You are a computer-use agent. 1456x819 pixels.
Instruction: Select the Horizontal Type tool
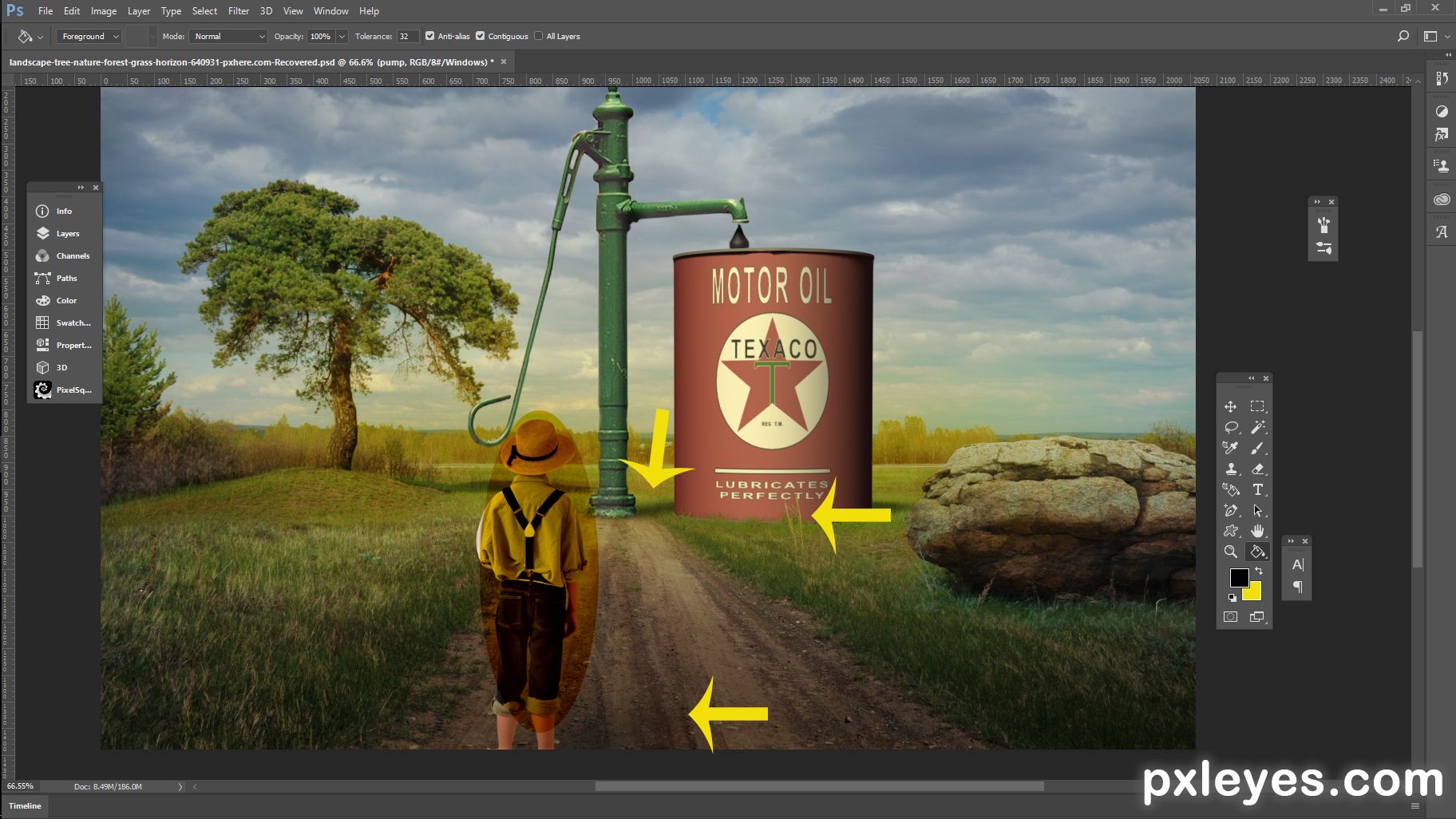[x=1257, y=489]
